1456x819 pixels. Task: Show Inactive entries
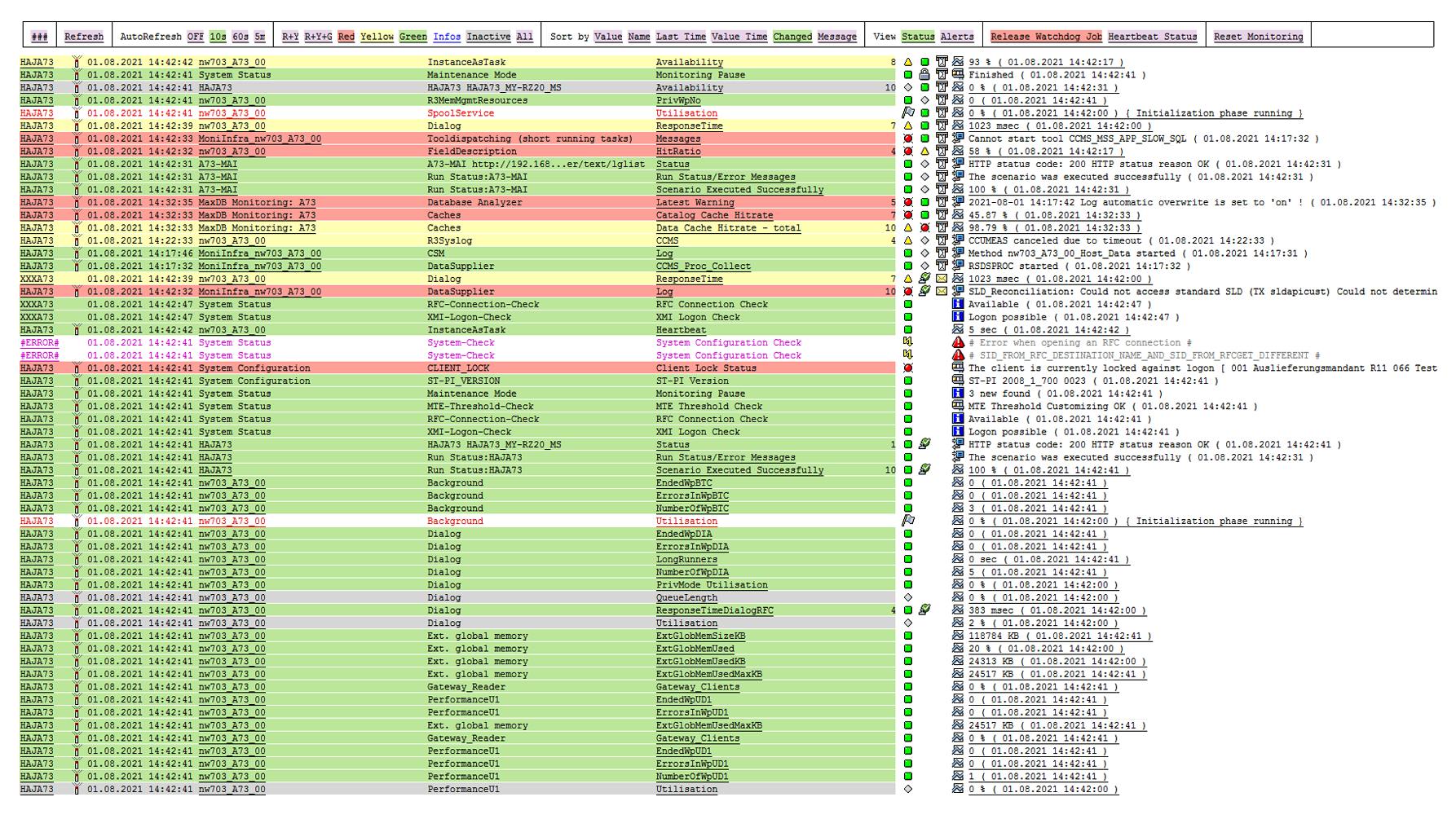(488, 37)
